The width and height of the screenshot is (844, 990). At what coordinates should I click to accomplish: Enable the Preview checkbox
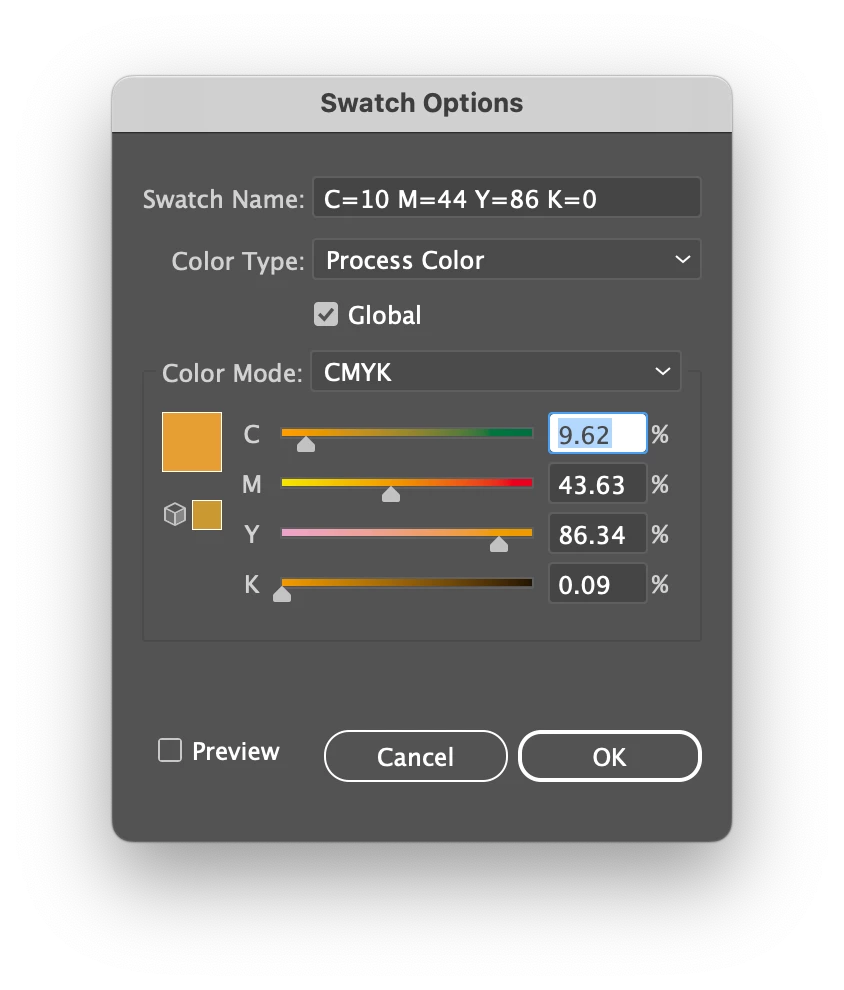170,751
